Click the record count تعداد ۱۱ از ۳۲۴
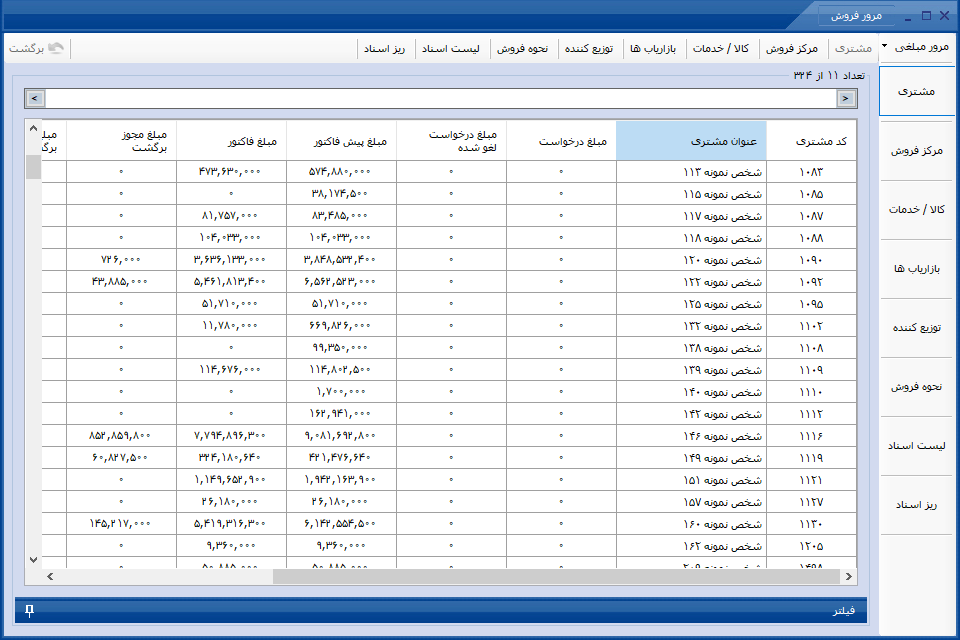The width and height of the screenshot is (960, 640). (829, 75)
